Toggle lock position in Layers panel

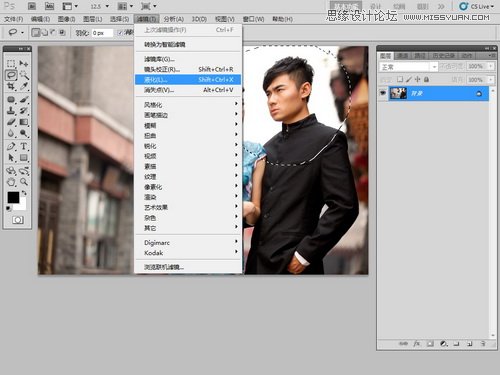click(x=417, y=79)
